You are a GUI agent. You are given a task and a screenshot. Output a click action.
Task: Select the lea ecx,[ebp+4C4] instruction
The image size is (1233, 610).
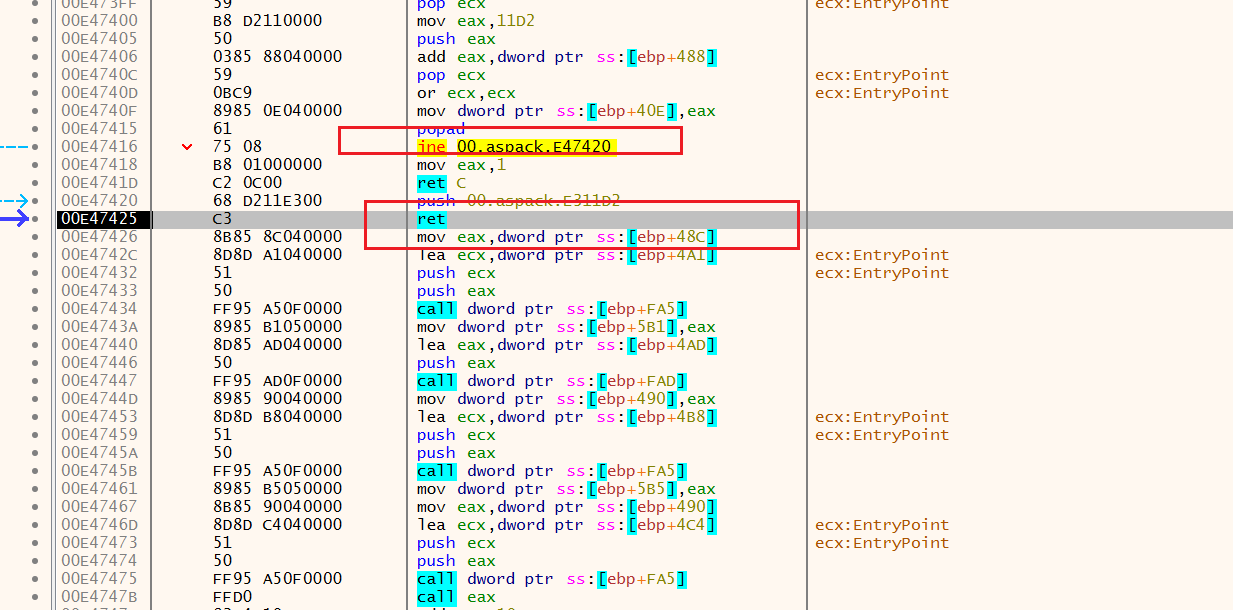(565, 525)
